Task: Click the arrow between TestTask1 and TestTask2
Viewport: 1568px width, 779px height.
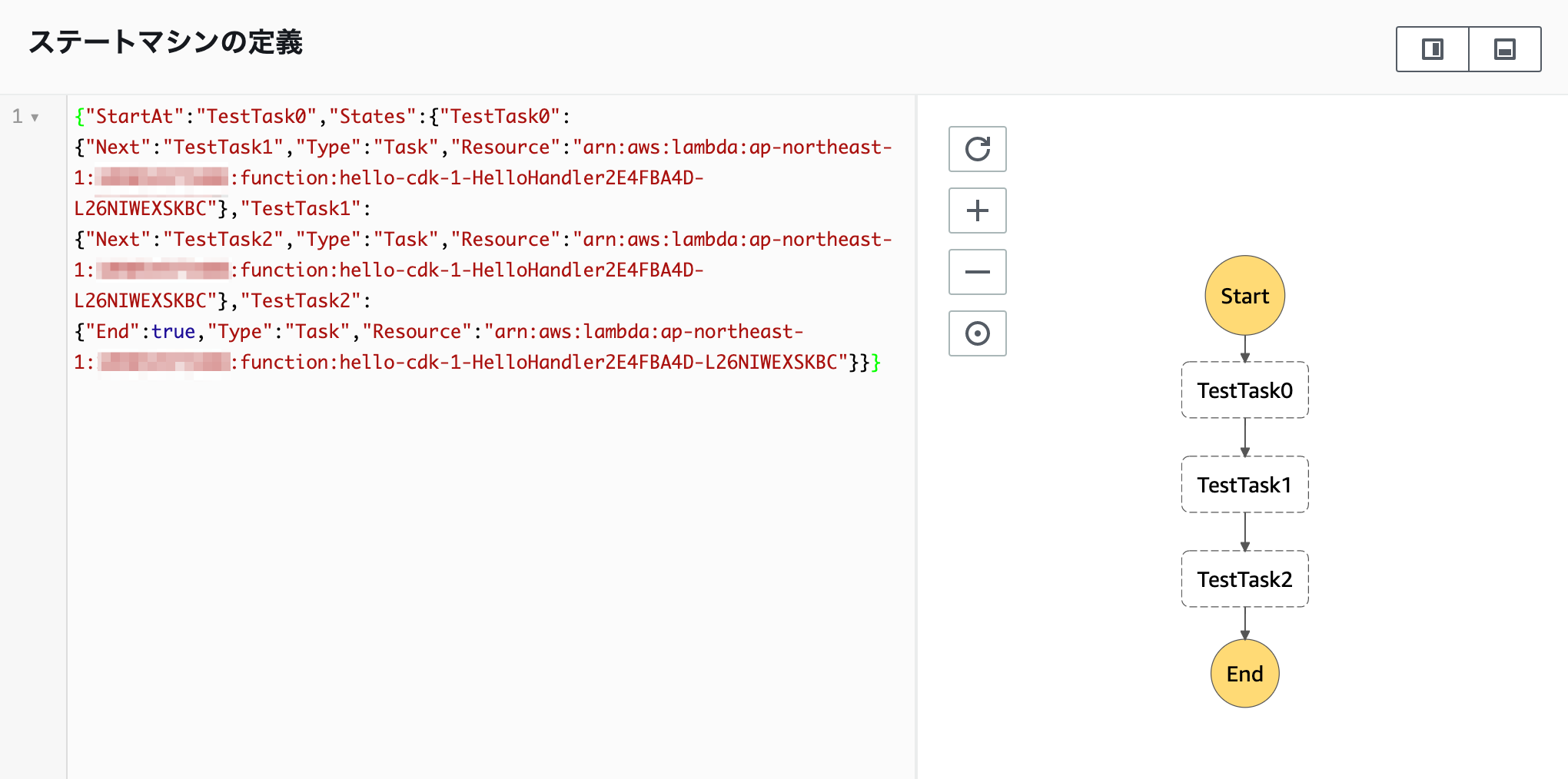Action: 1244,532
